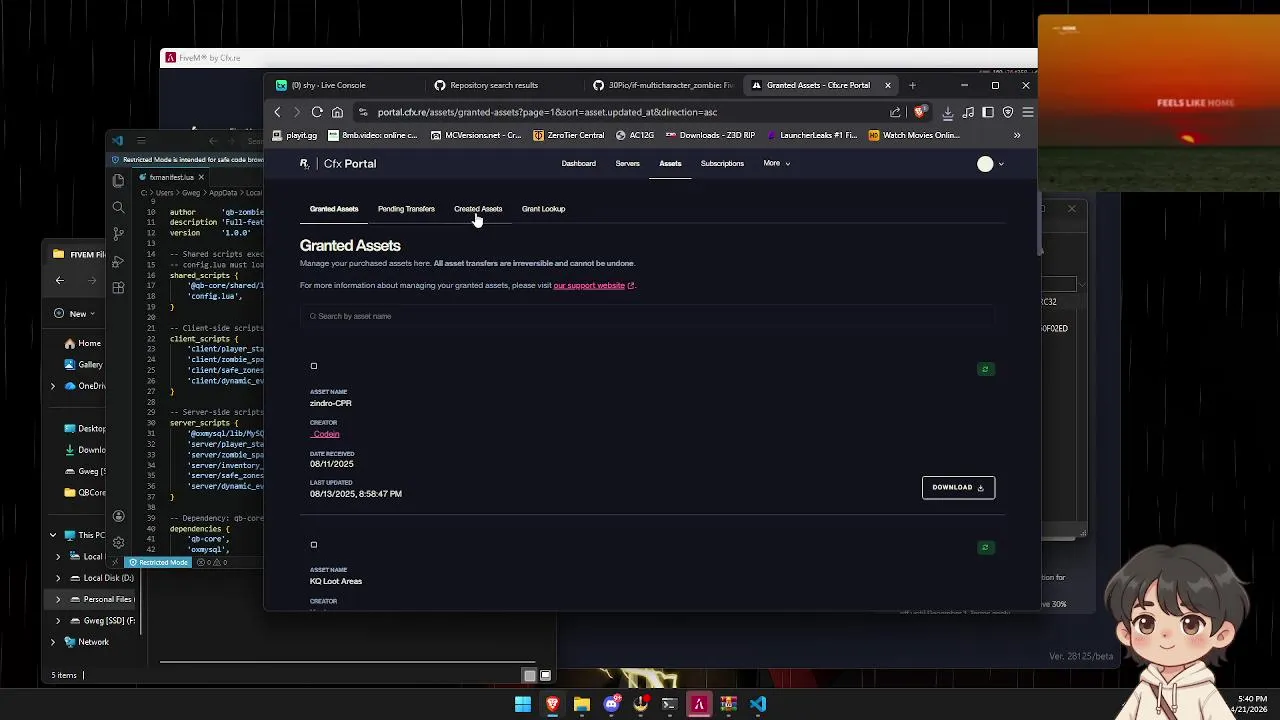Open VS Code Extensions icon
Image resolution: width=1280 pixels, height=720 pixels.
click(x=118, y=288)
